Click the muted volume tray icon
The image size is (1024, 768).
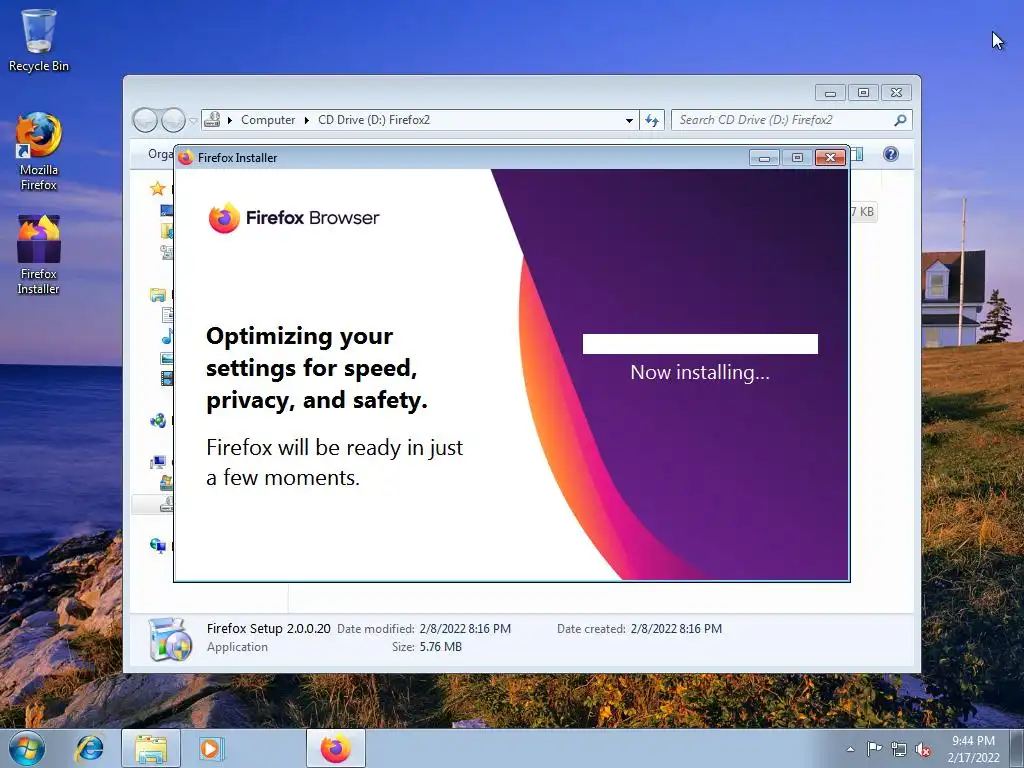[923, 749]
